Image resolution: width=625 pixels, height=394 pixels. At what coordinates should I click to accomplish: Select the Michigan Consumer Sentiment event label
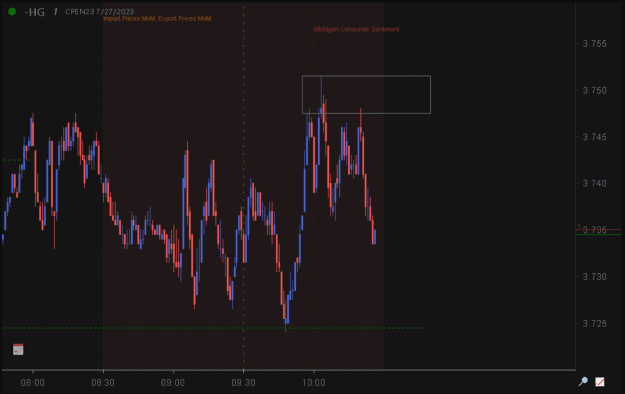pos(356,29)
